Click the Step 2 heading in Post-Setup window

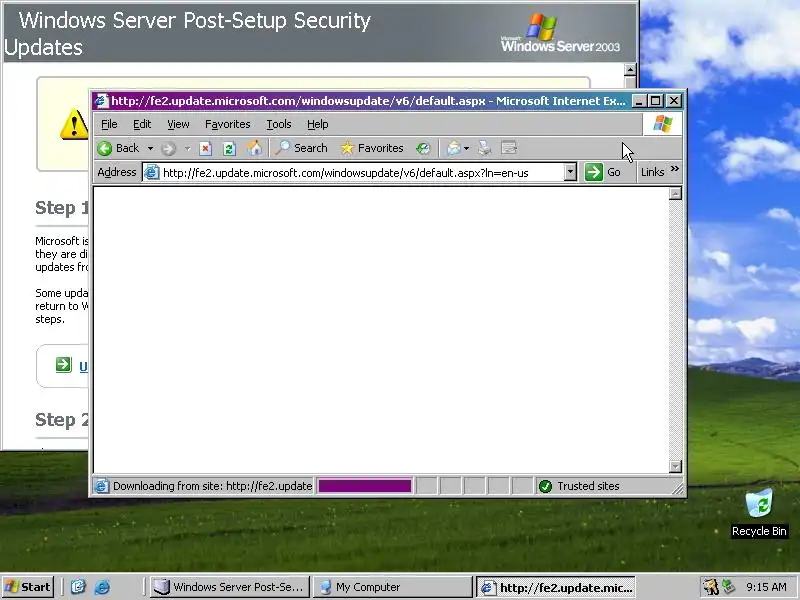click(x=62, y=420)
